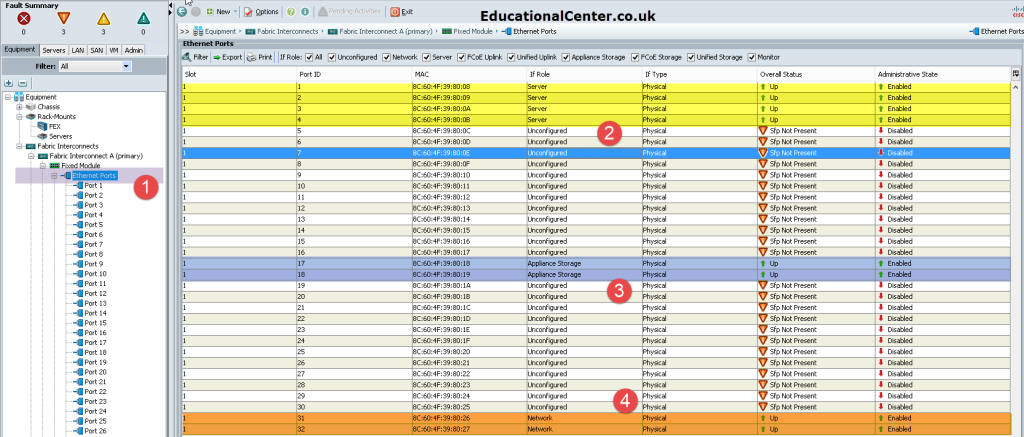Click Fixed Module in the breadcrumb
The height and width of the screenshot is (437, 1024).
pyautogui.click(x=473, y=31)
